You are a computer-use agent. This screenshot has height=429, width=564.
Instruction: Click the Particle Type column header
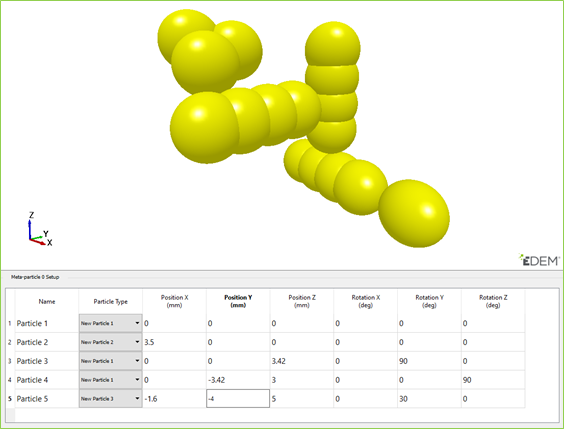pos(110,301)
